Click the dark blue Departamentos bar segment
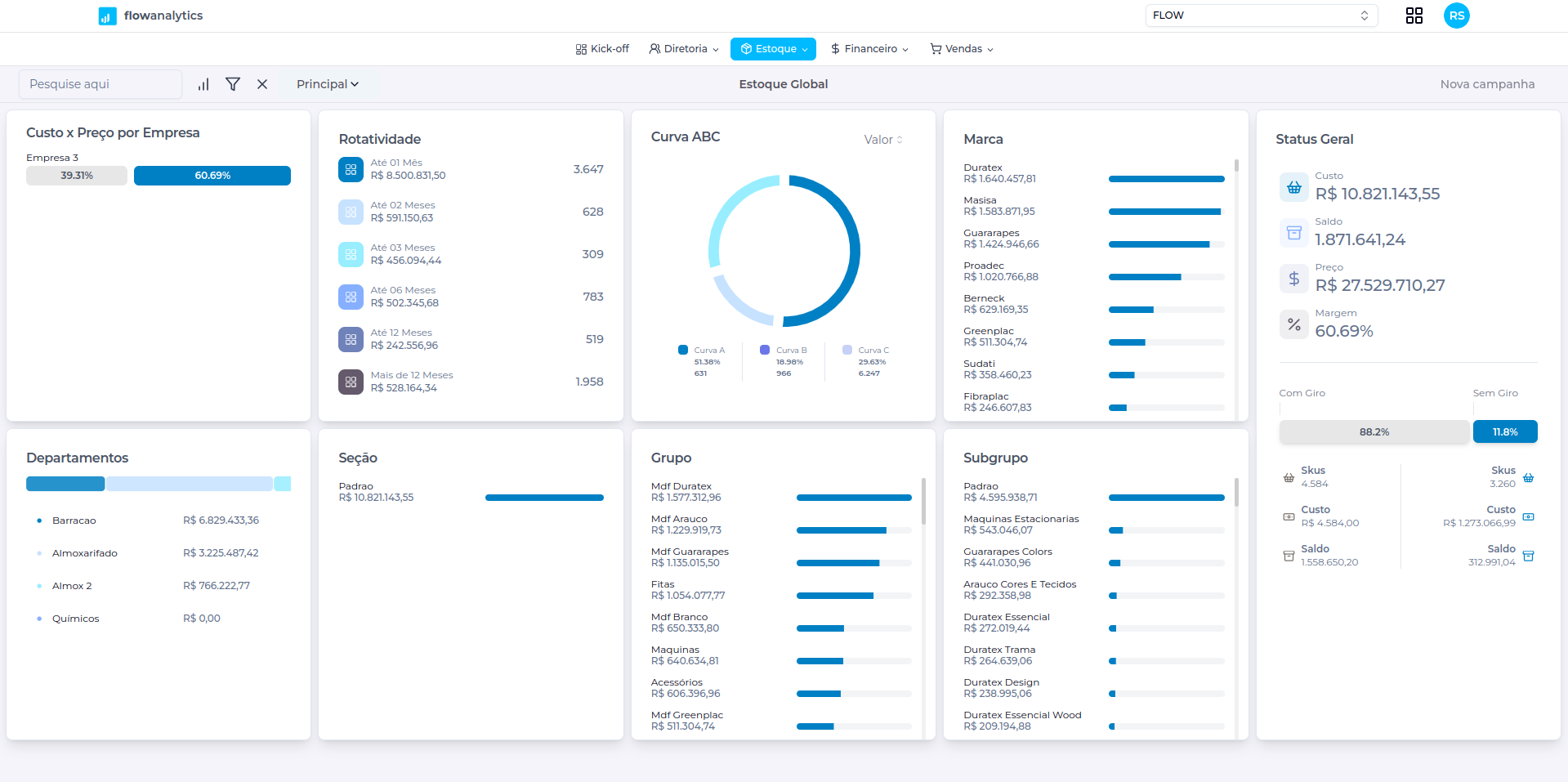 tap(65, 484)
